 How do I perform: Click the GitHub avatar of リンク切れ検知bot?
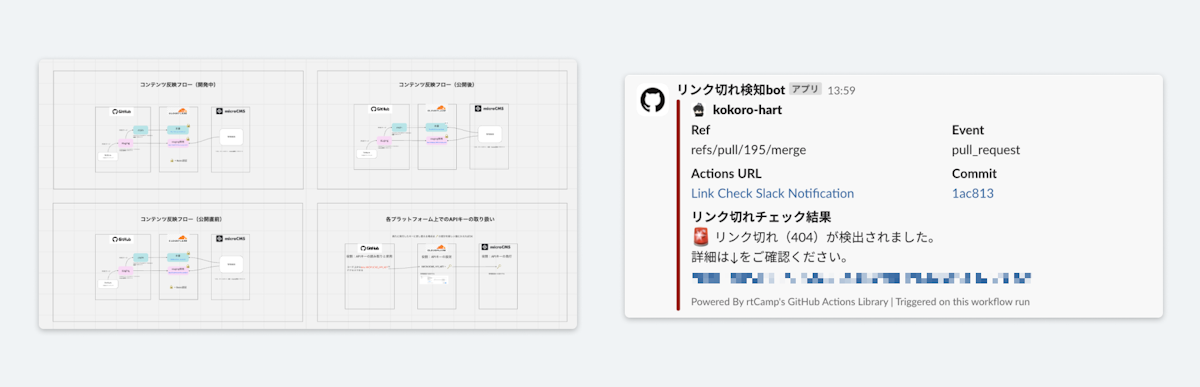coord(653,100)
